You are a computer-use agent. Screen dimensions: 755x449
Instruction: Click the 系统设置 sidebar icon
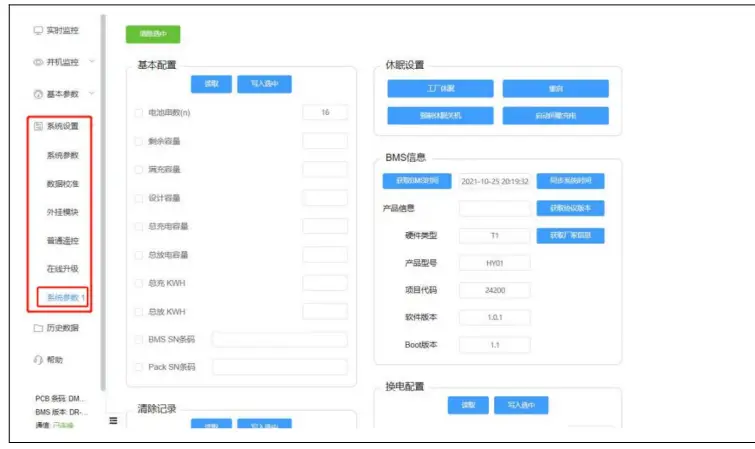point(38,126)
